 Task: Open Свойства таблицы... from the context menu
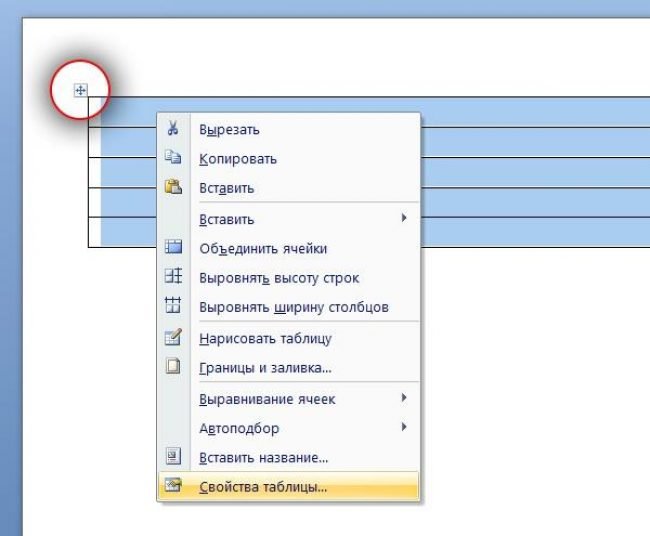pos(263,487)
